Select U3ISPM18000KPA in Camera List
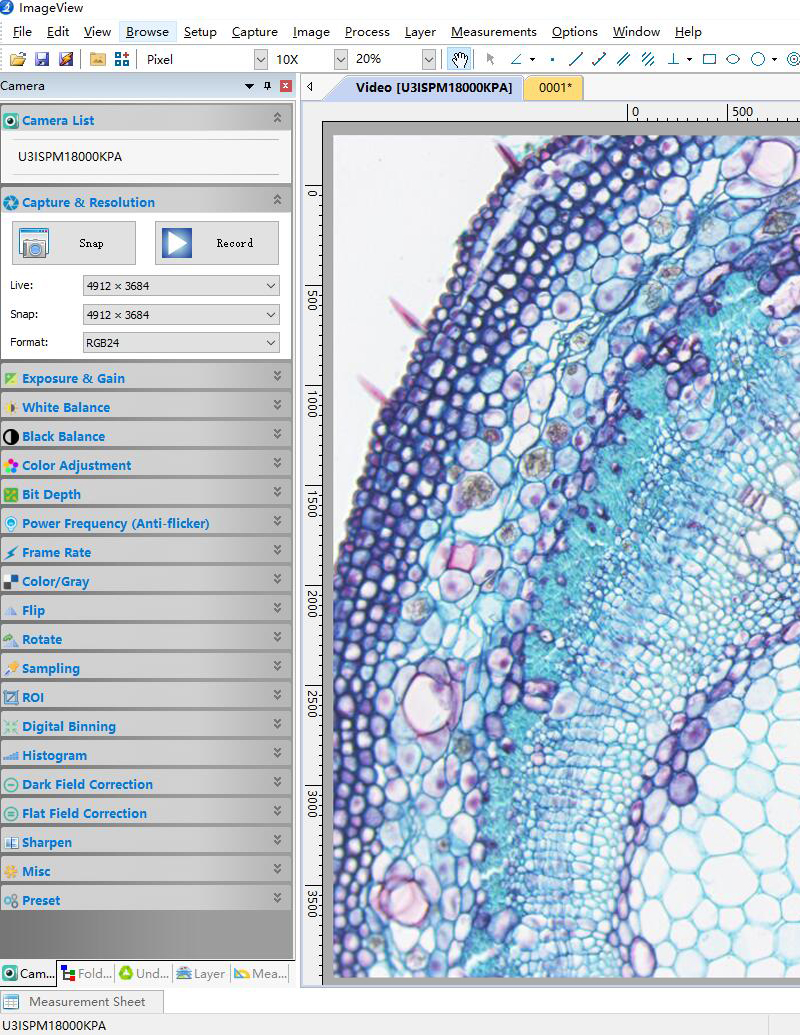 [70, 157]
